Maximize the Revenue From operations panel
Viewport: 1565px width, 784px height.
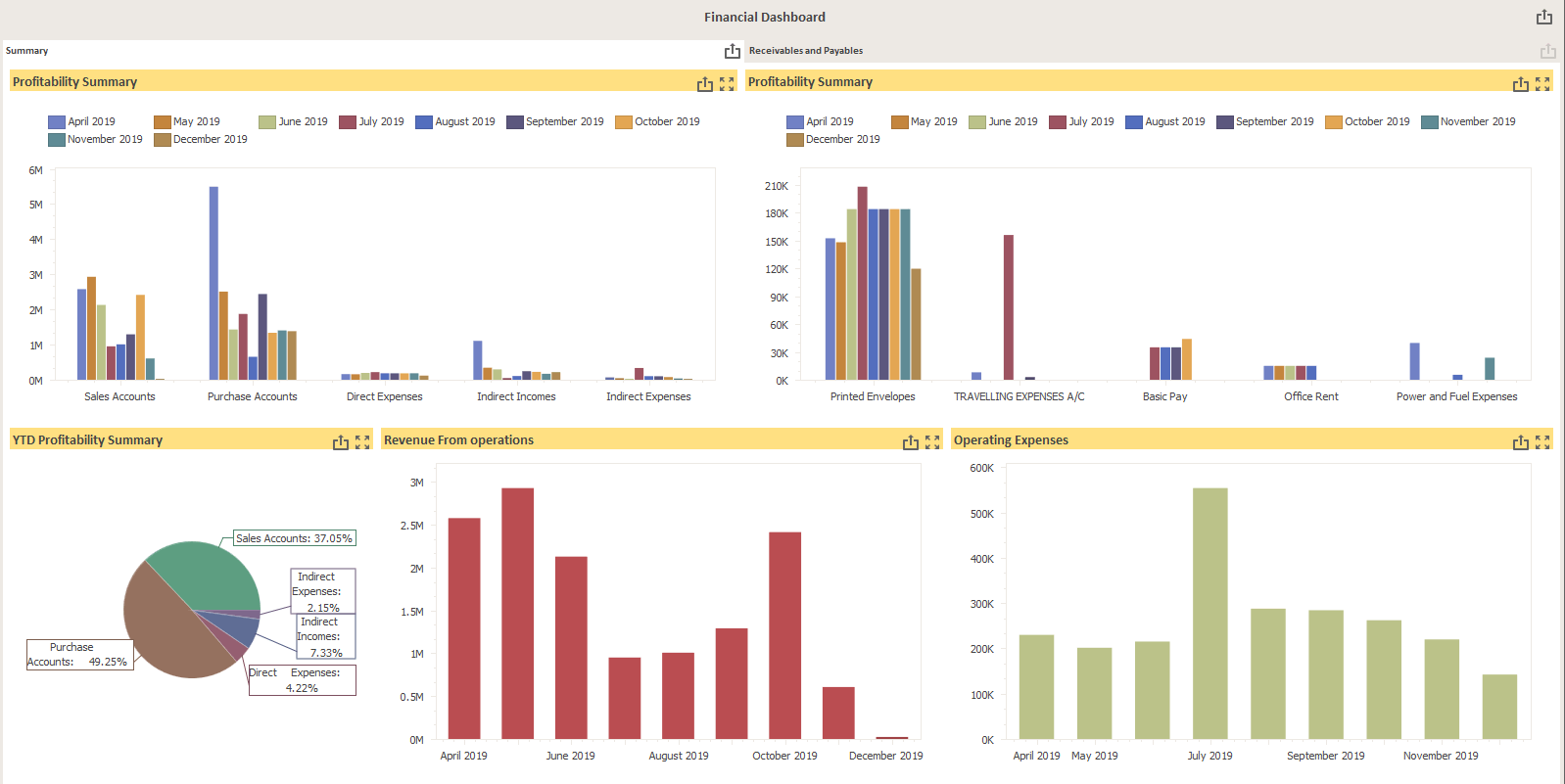pos(932,442)
